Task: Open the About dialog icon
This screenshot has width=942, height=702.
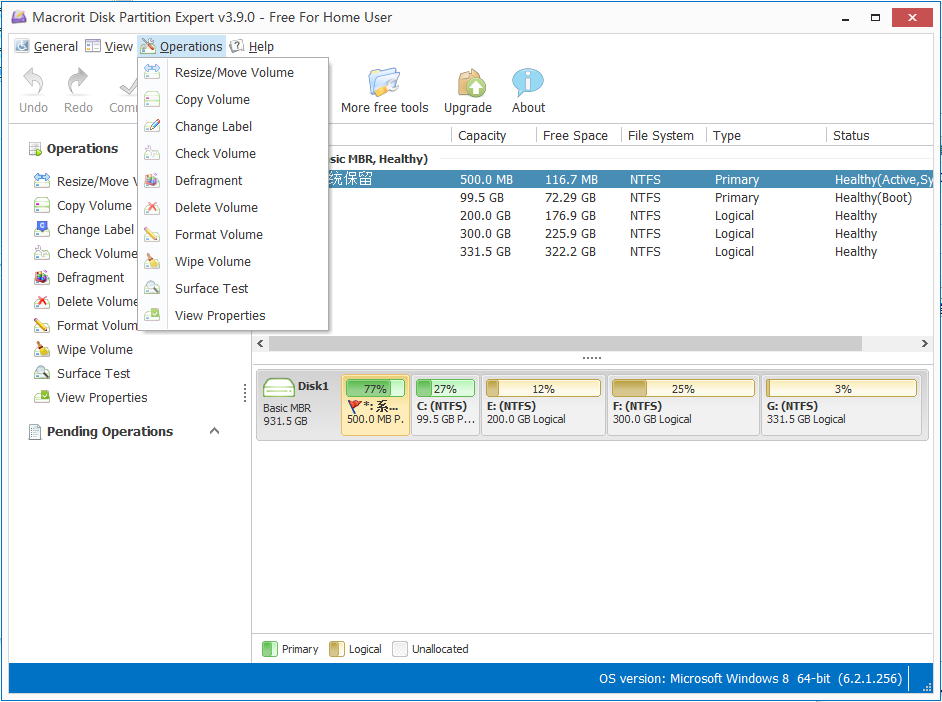Action: (x=528, y=84)
